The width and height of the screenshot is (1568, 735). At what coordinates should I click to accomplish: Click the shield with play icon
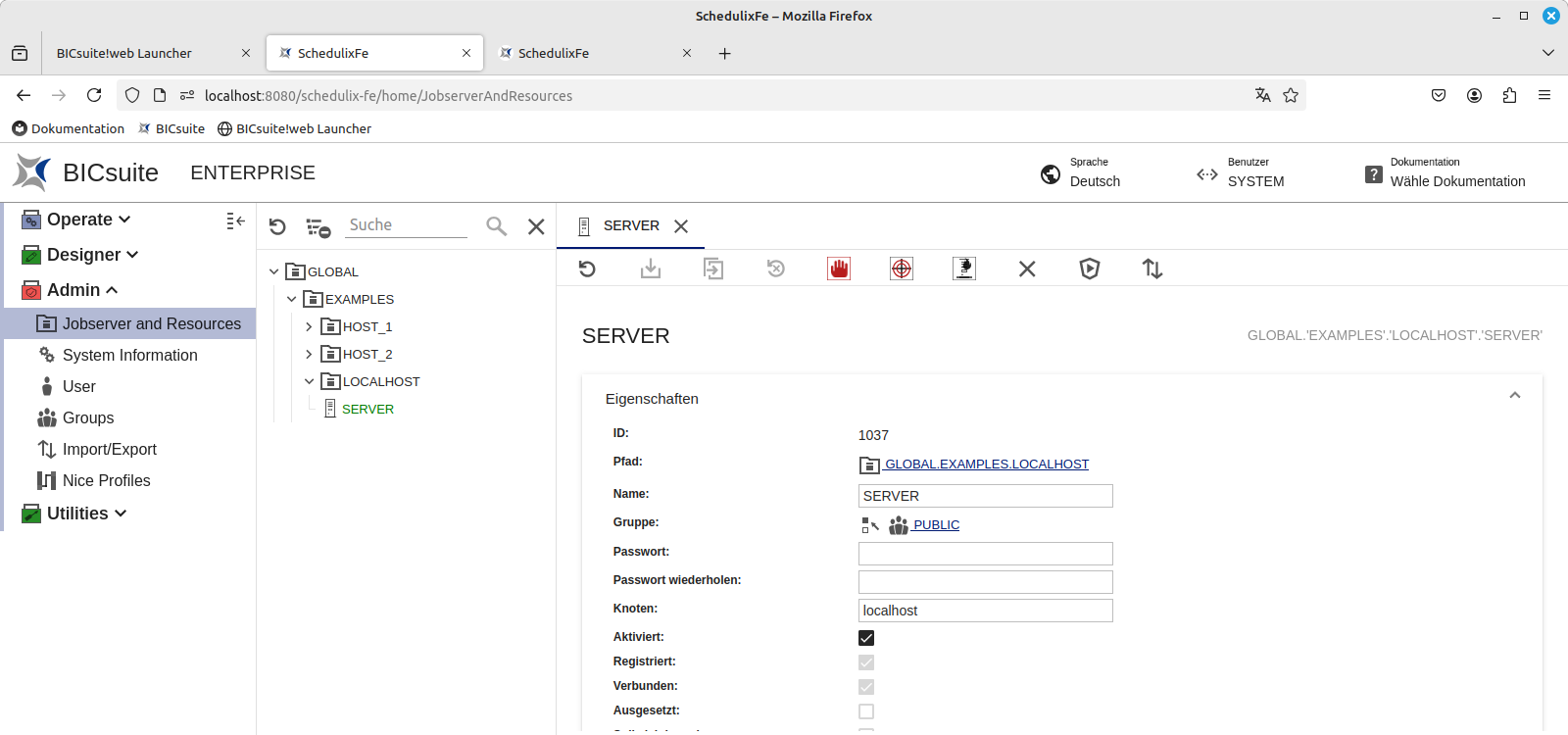(1089, 269)
